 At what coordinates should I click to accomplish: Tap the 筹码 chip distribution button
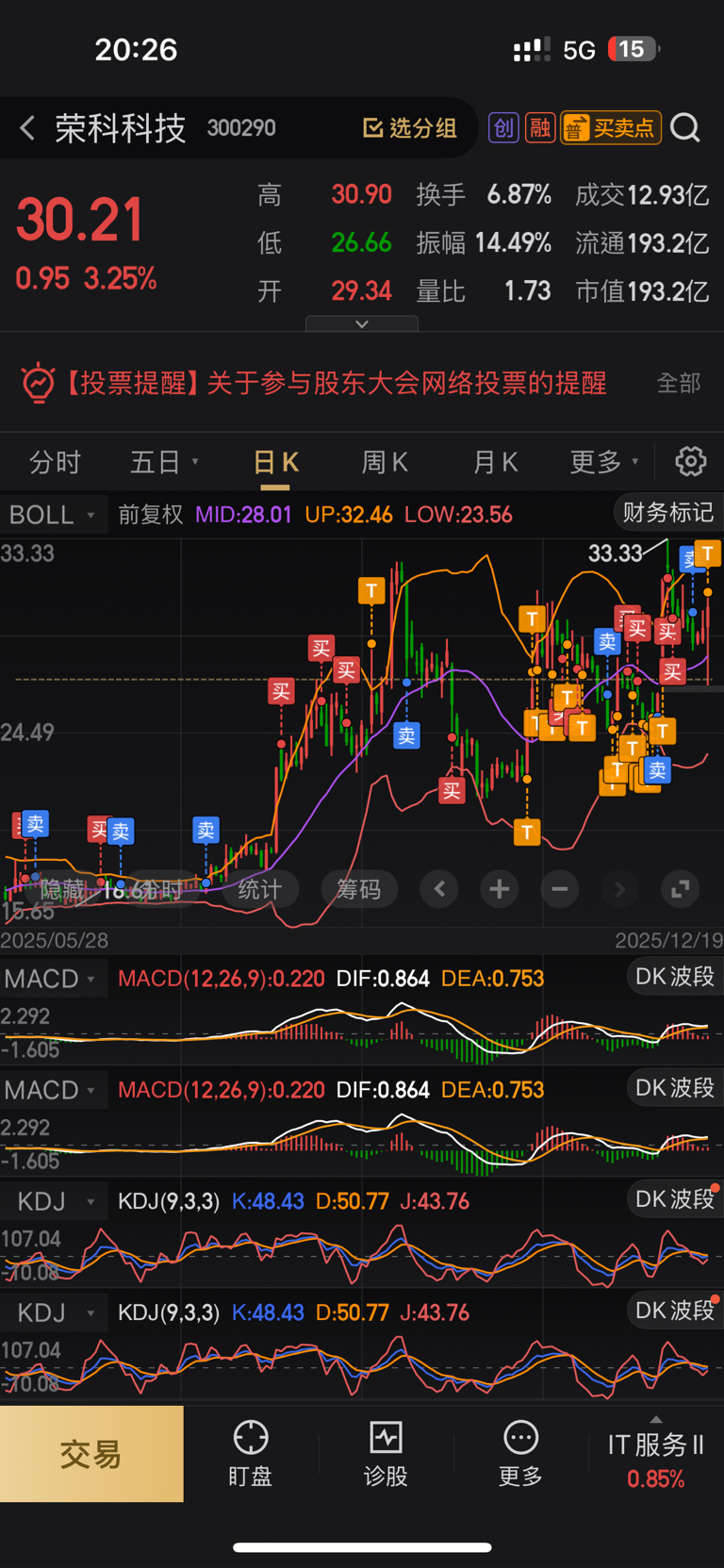(359, 889)
